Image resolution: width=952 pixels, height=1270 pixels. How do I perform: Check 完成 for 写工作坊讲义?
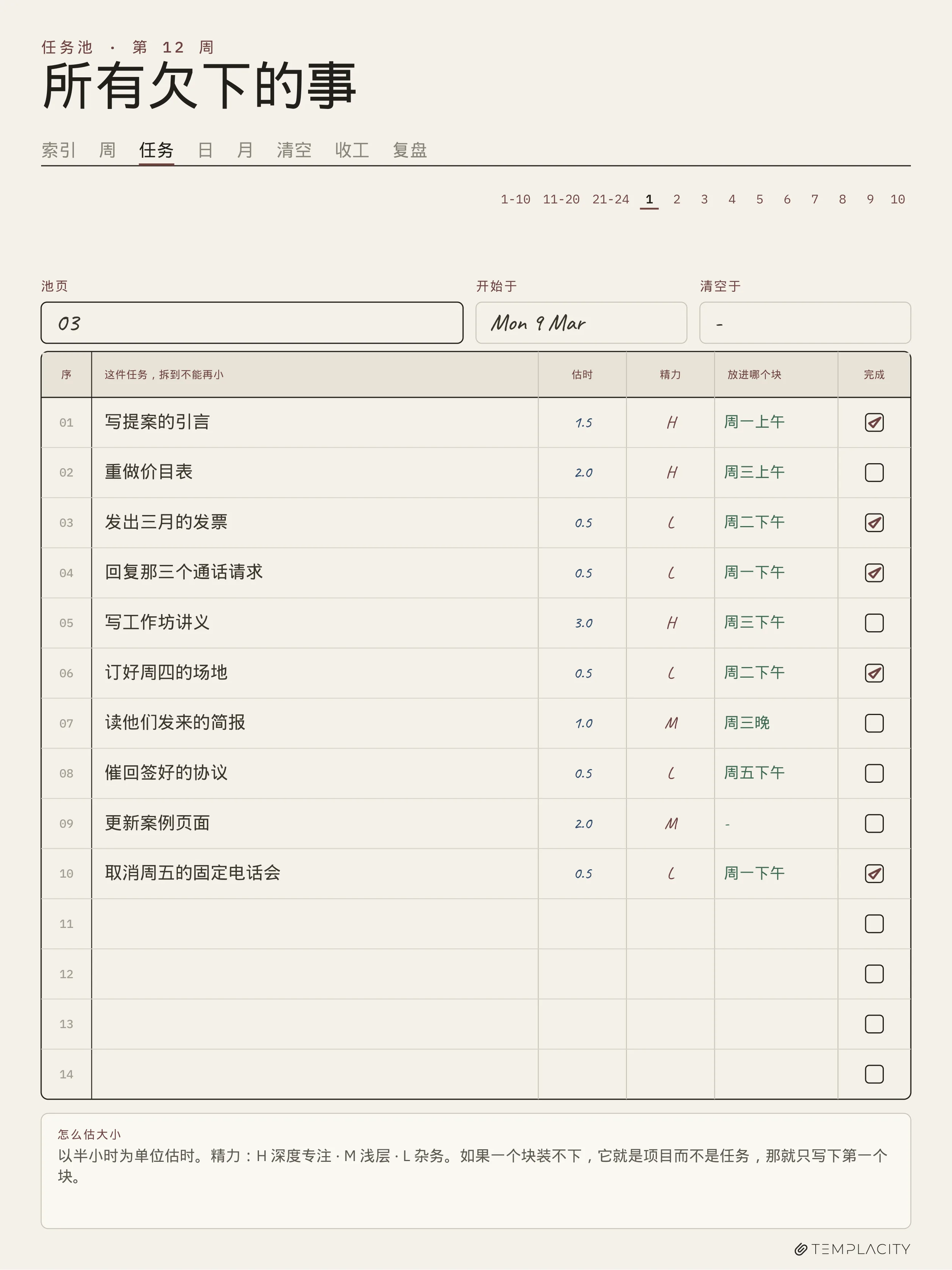pos(874,623)
